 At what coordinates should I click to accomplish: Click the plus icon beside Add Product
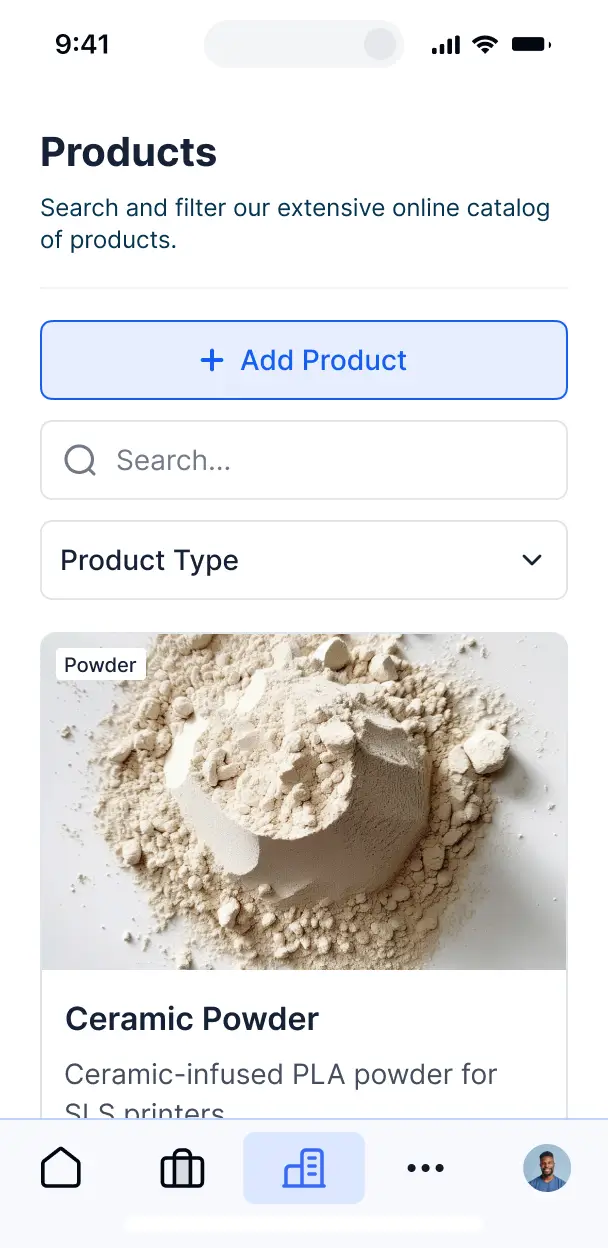tap(212, 360)
